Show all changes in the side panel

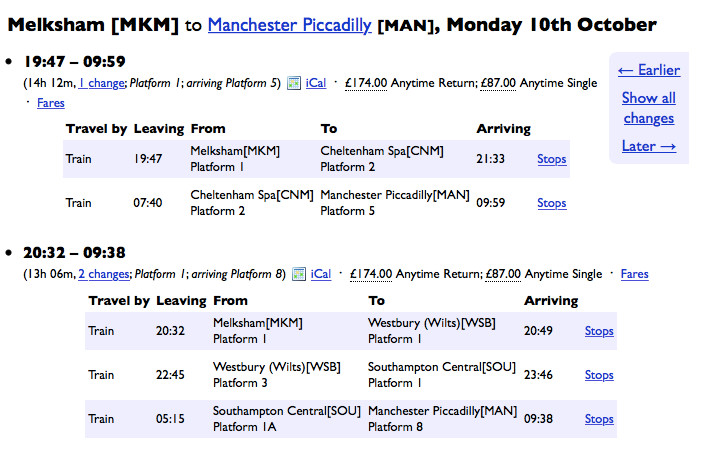coord(648,108)
